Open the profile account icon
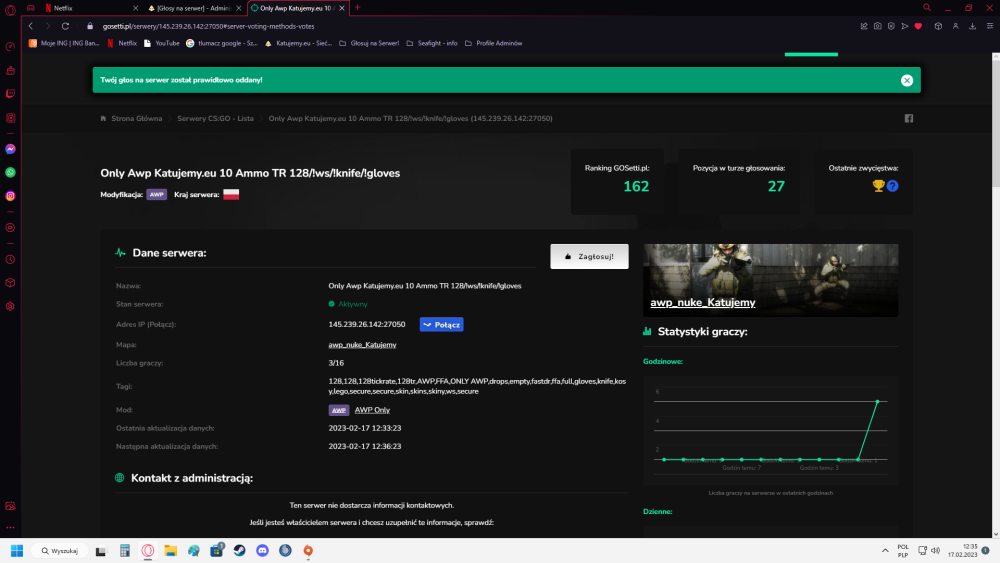 pyautogui.click(x=955, y=26)
